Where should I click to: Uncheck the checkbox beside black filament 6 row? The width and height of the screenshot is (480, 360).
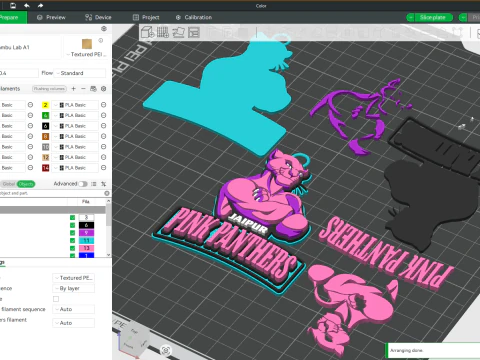click(72, 225)
